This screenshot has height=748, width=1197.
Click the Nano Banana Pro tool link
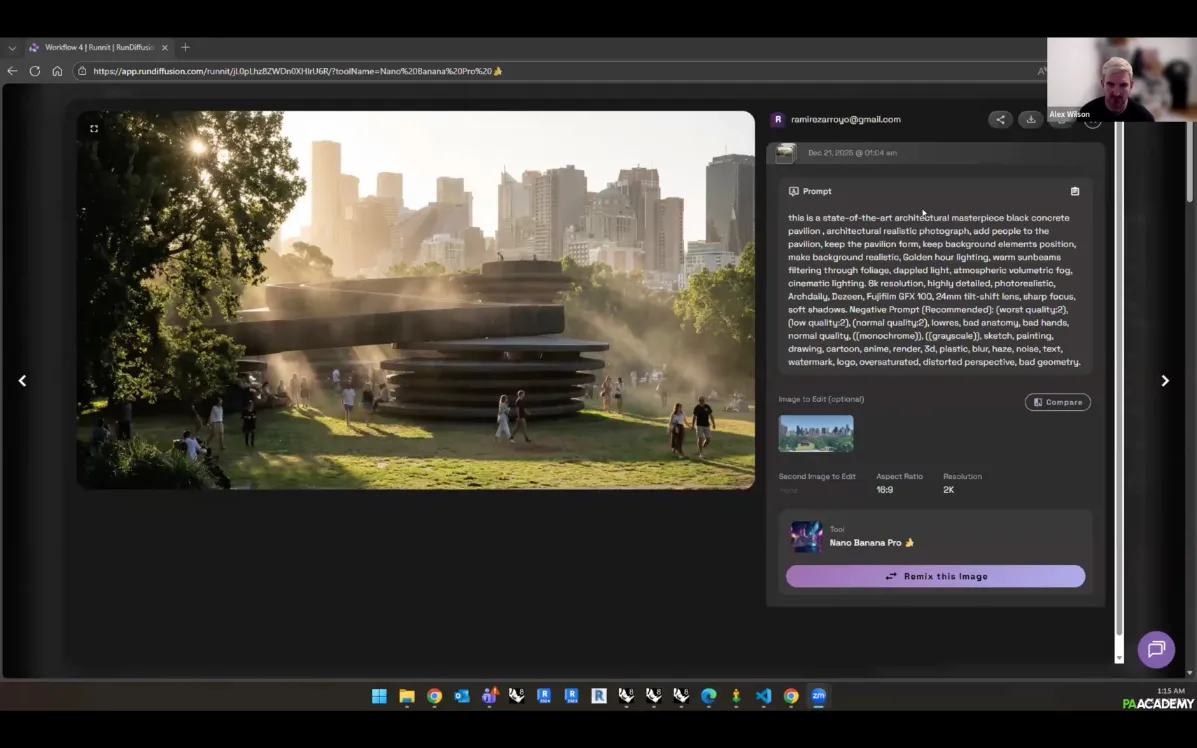click(866, 543)
